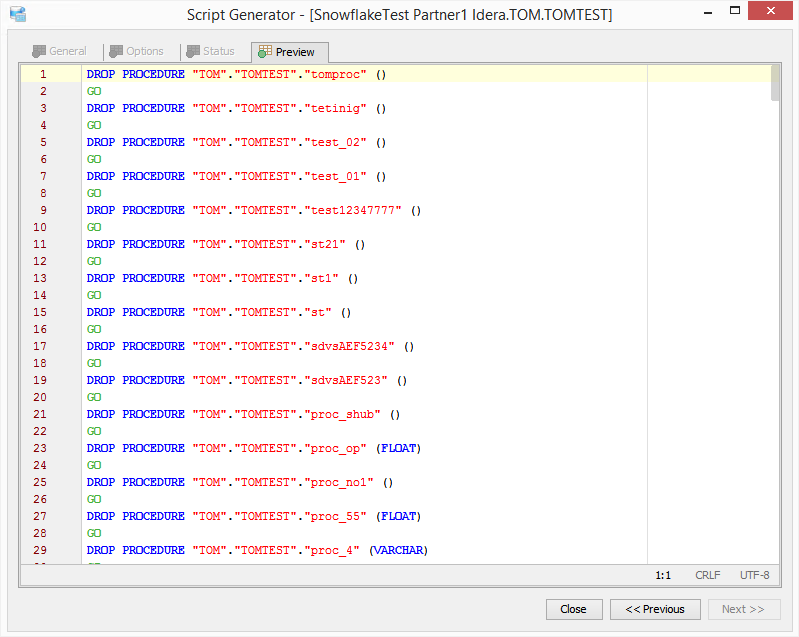Click the CRLF line ending indicator

708,575
